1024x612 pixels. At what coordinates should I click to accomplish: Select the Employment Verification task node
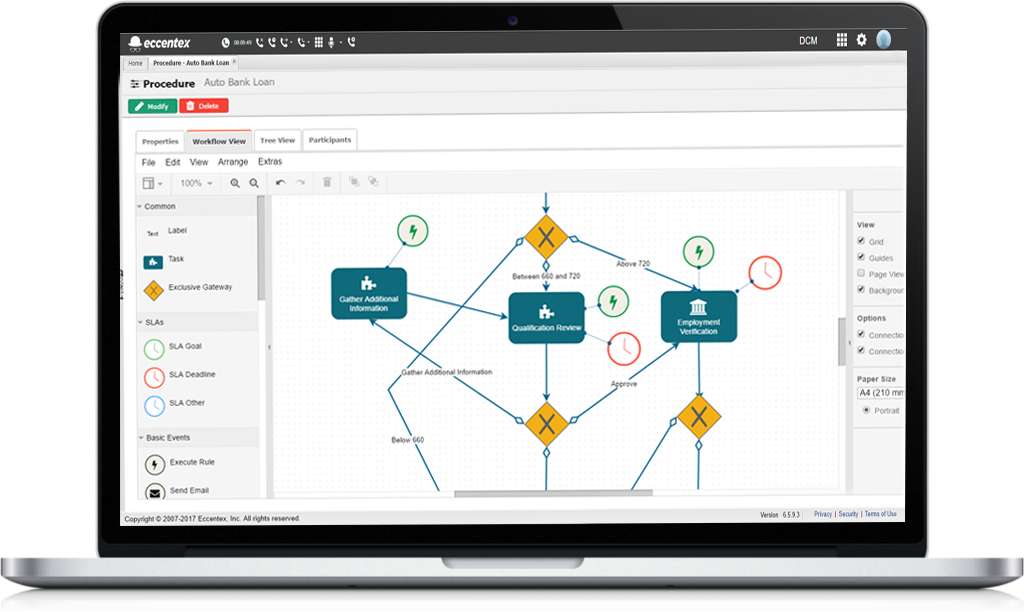click(699, 316)
